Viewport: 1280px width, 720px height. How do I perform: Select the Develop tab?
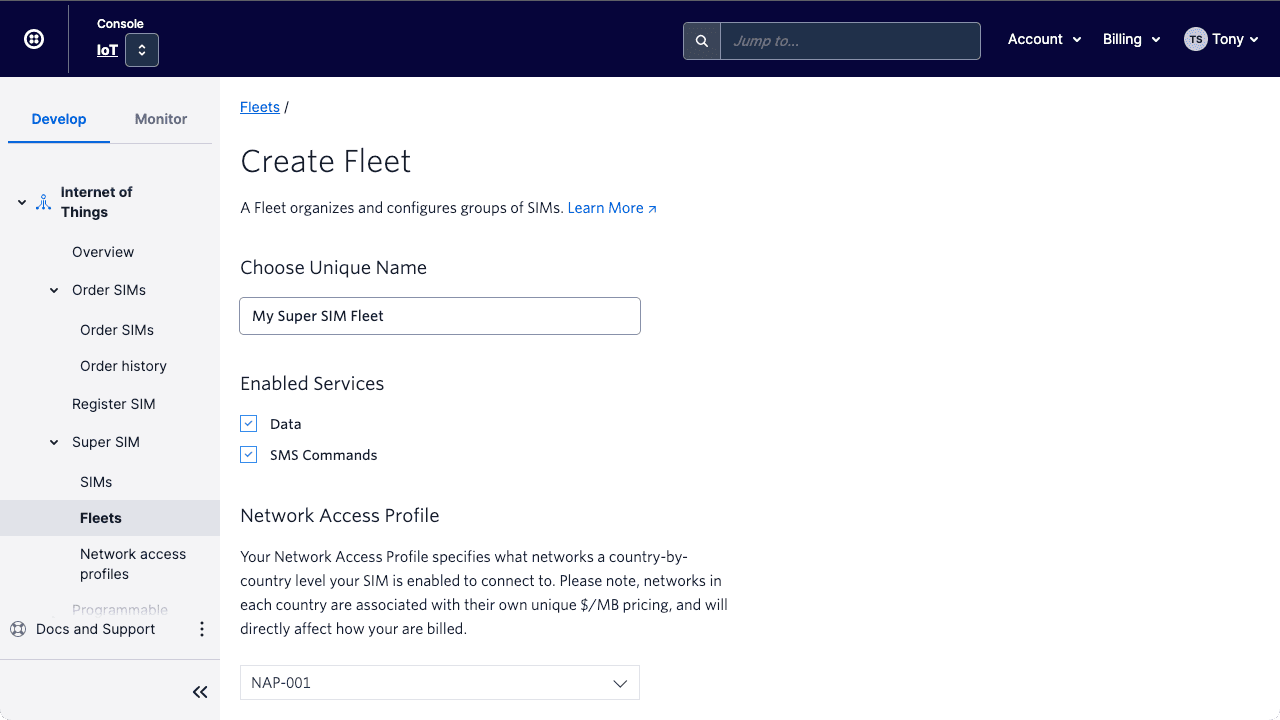pos(59,119)
